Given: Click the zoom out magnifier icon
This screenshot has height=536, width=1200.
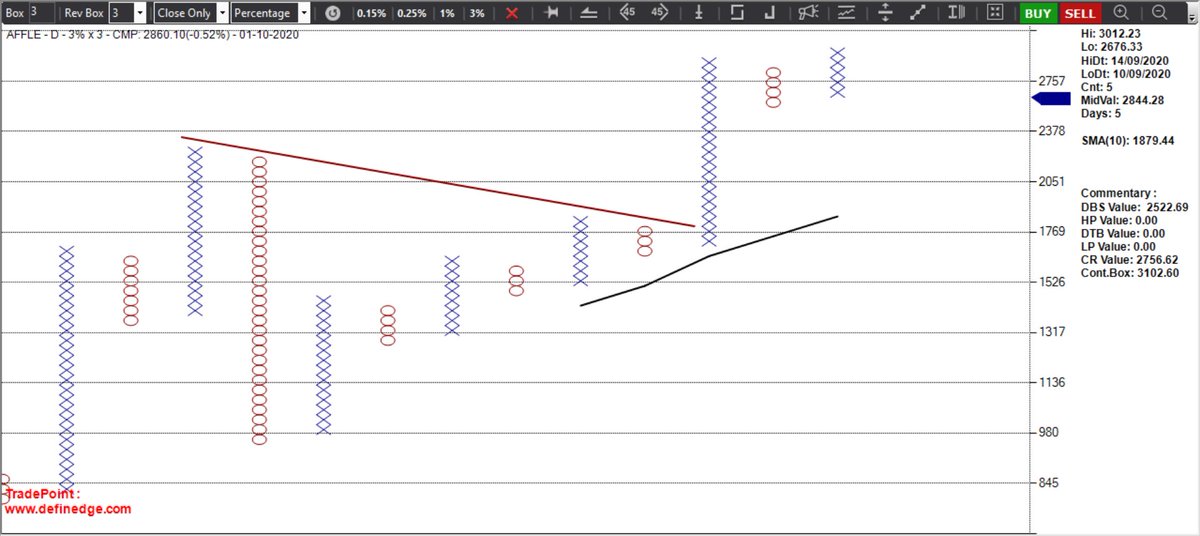Looking at the screenshot, I should click(x=1159, y=13).
